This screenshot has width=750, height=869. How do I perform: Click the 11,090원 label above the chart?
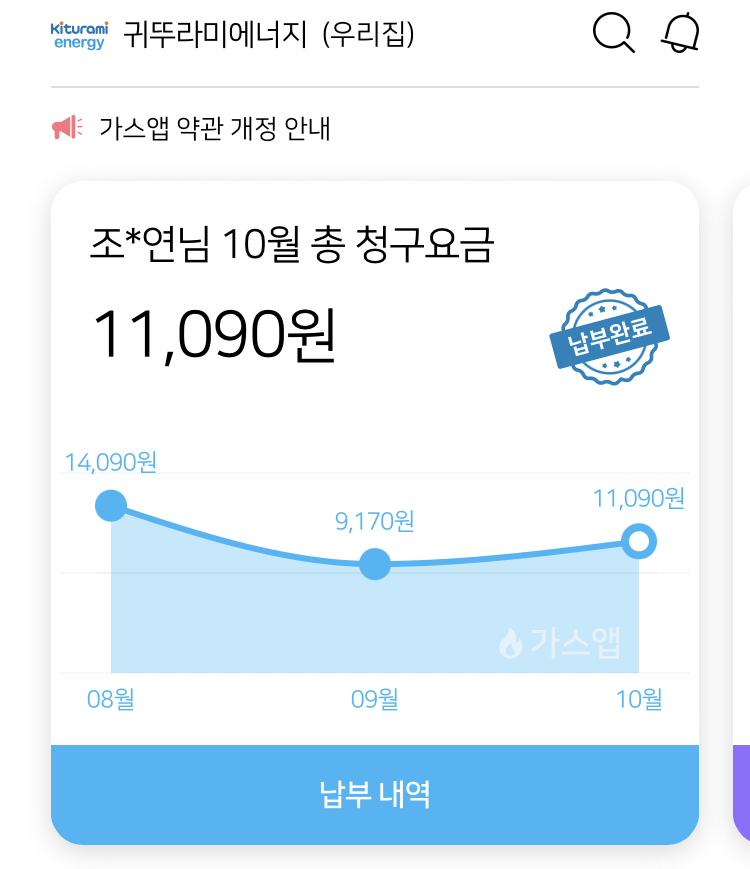tap(639, 498)
